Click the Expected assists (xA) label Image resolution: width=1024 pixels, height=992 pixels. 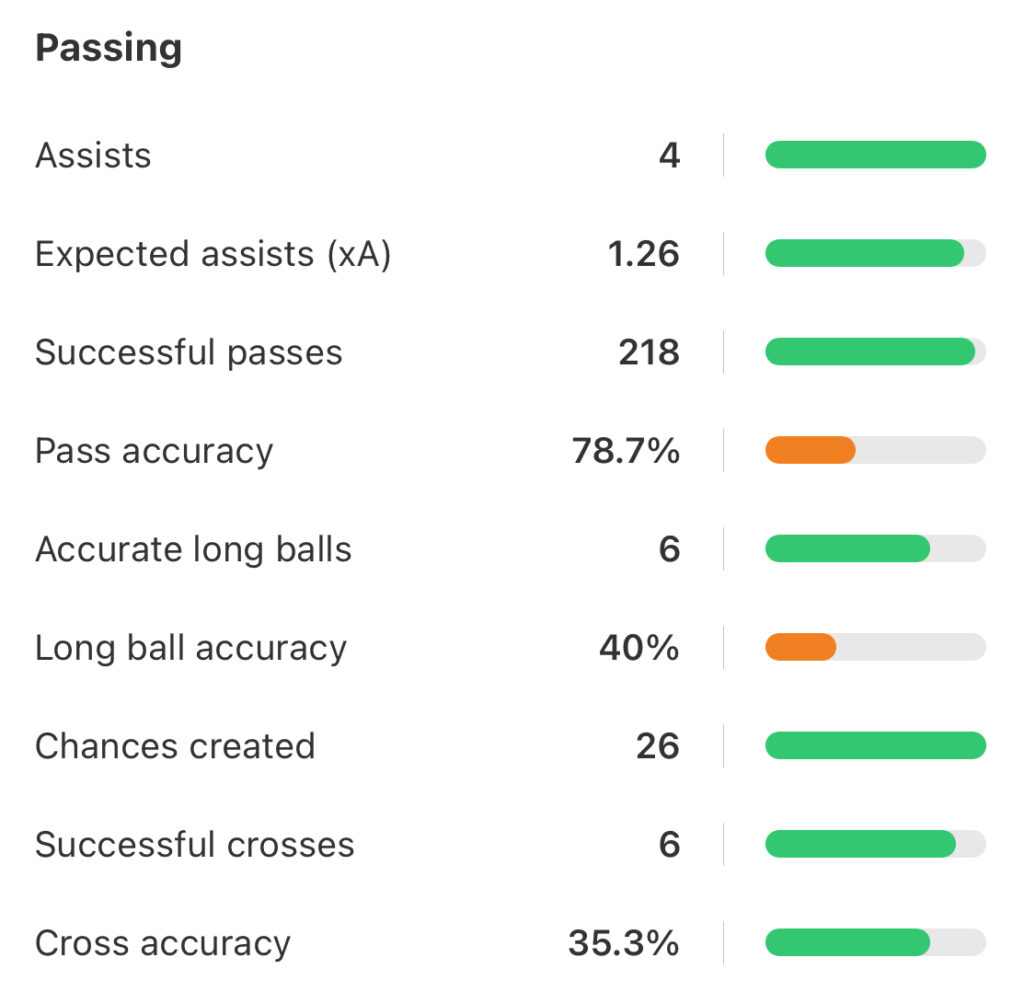pyautogui.click(x=213, y=254)
